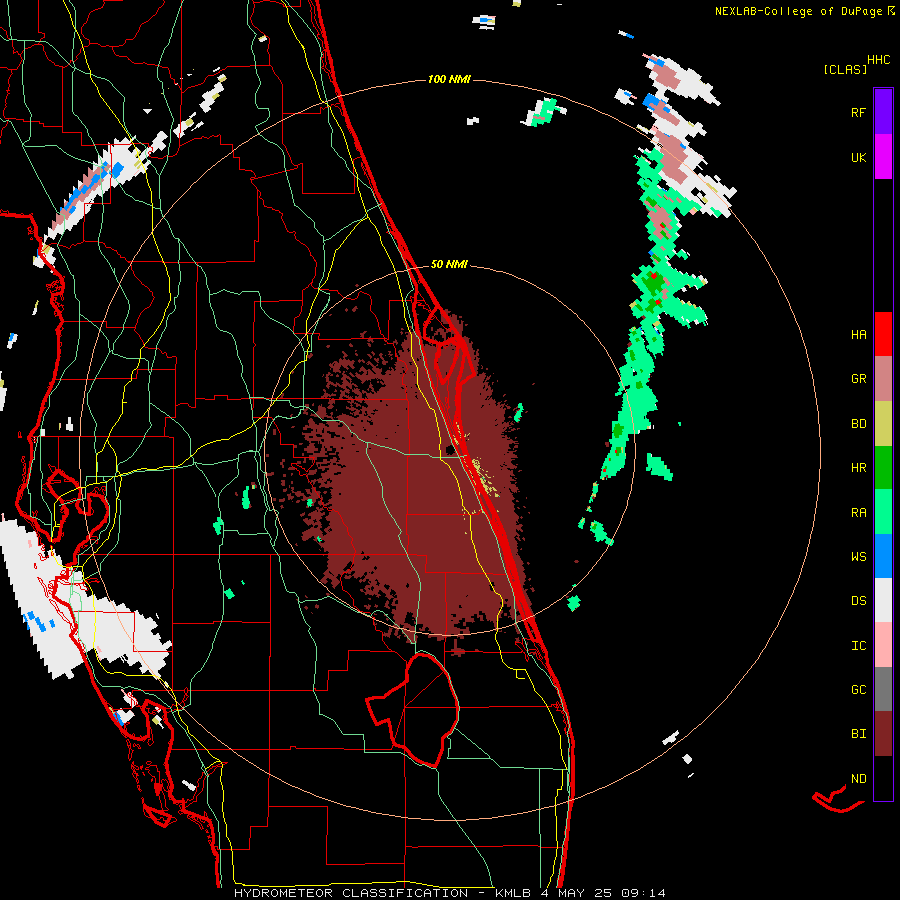Click the HA legend label
The height and width of the screenshot is (900, 900).
858,334
